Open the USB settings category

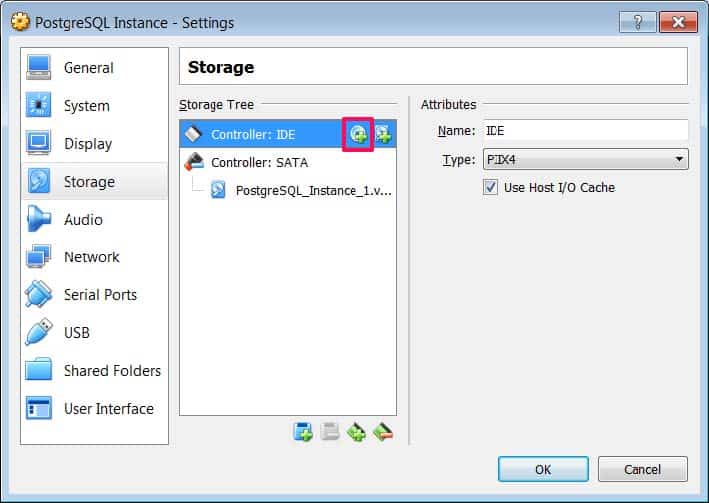coord(95,332)
